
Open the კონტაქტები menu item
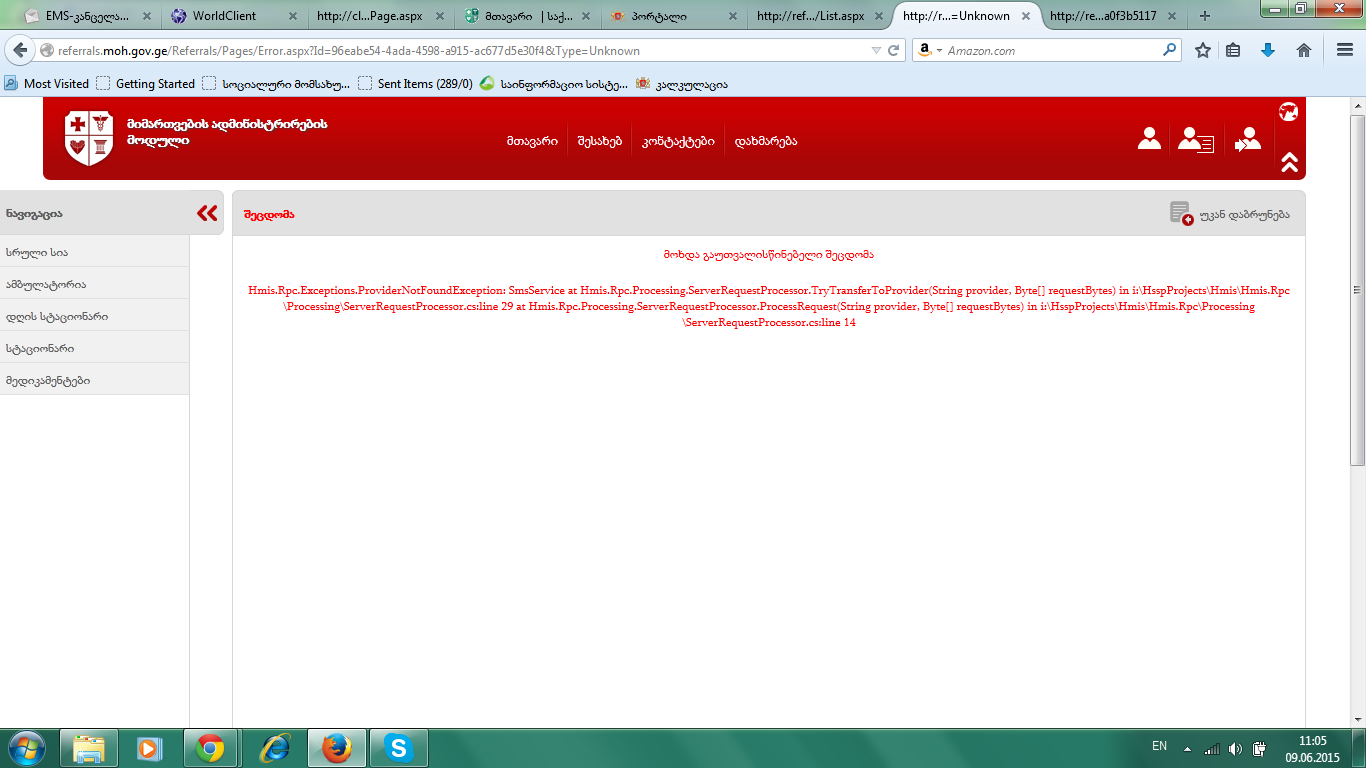[x=678, y=141]
